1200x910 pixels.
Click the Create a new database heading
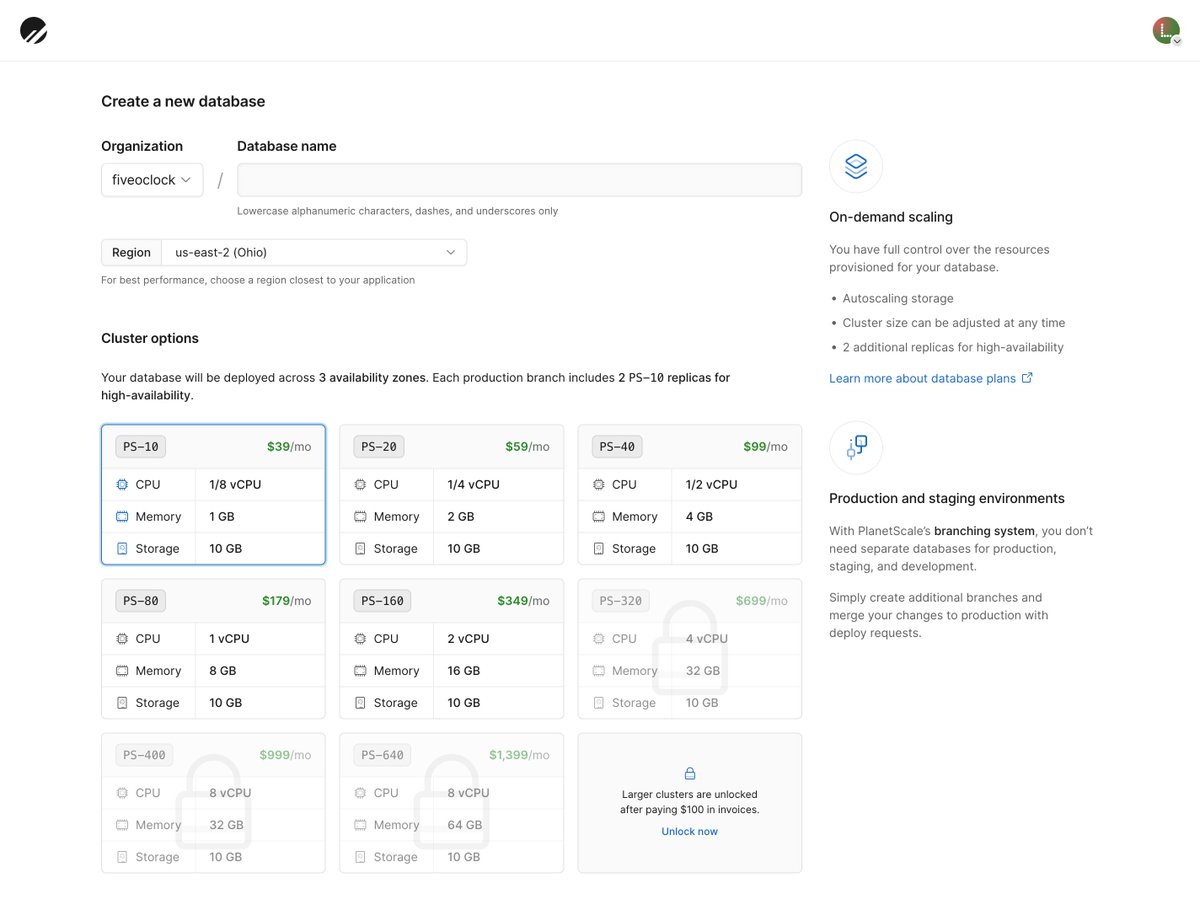pos(183,101)
